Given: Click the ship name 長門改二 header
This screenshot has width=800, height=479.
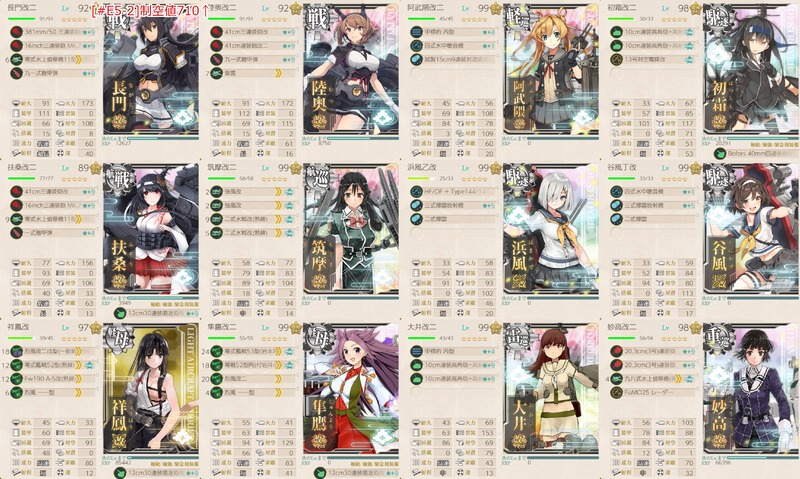Looking at the screenshot, I should (x=22, y=8).
